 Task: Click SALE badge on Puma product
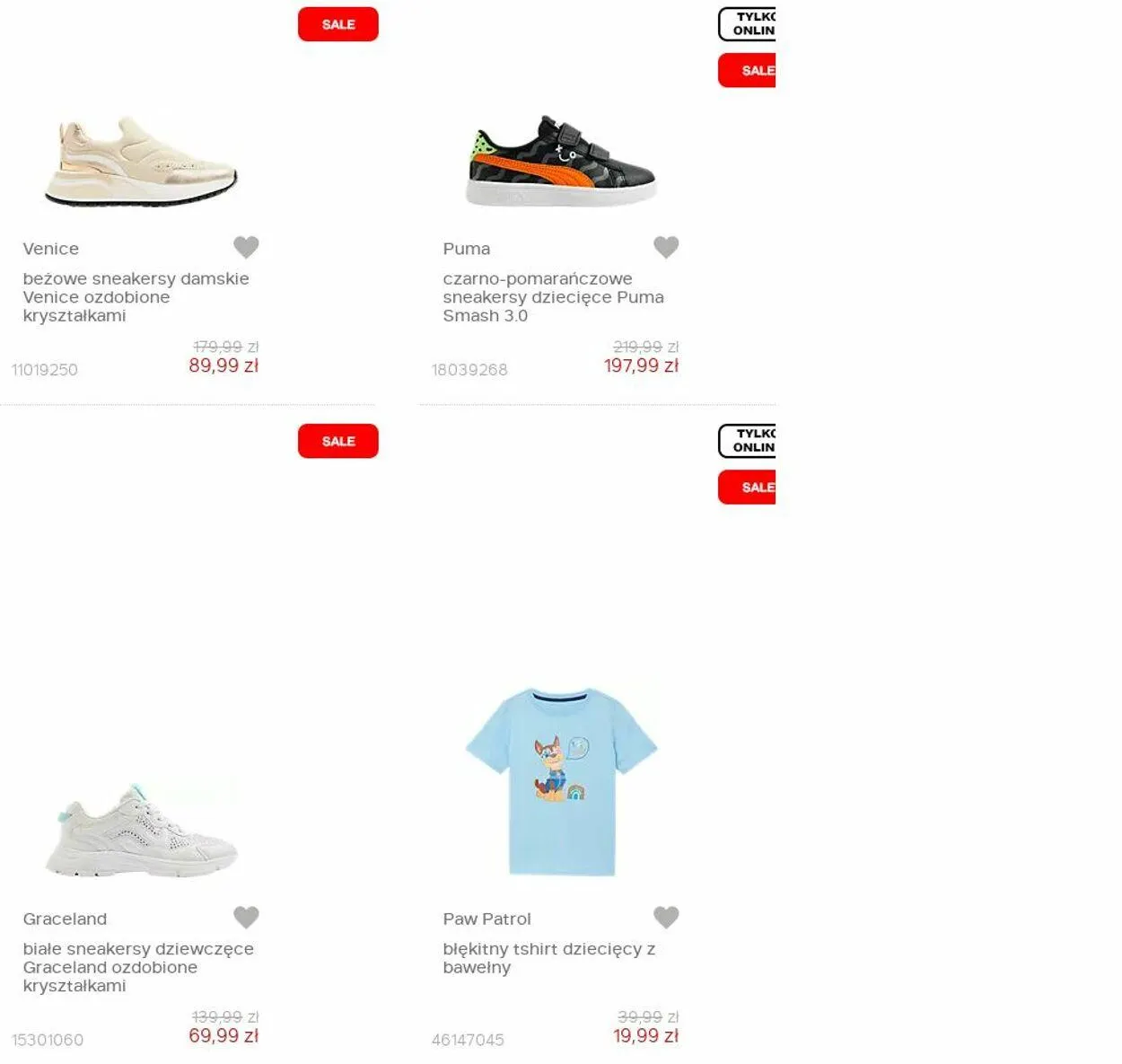tap(747, 71)
